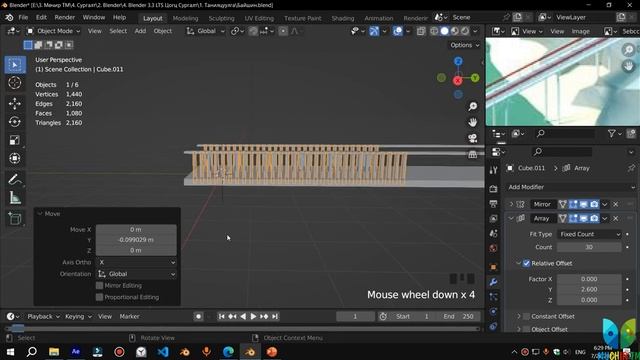This screenshot has height=360, width=640.
Task: Toggle Array modifier render camera visibility
Action: (x=594, y=218)
